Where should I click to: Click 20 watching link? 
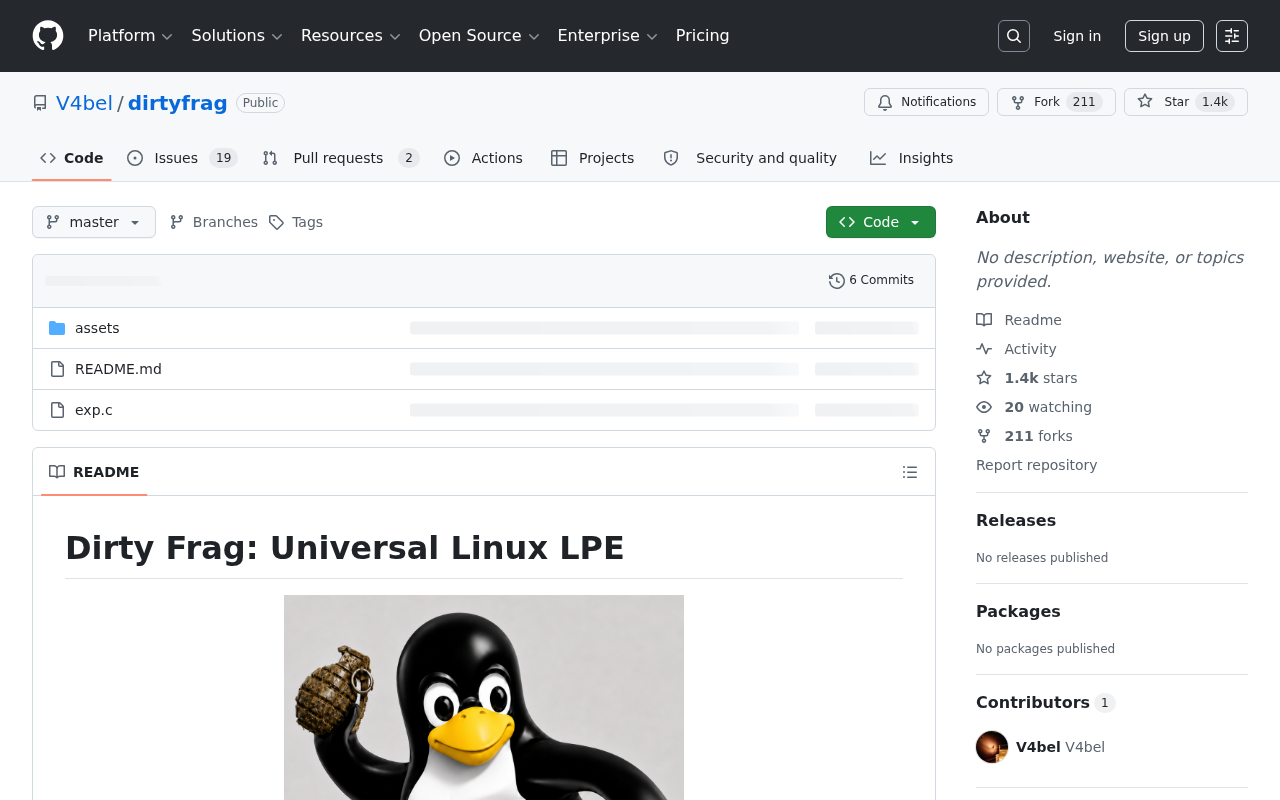point(1048,407)
